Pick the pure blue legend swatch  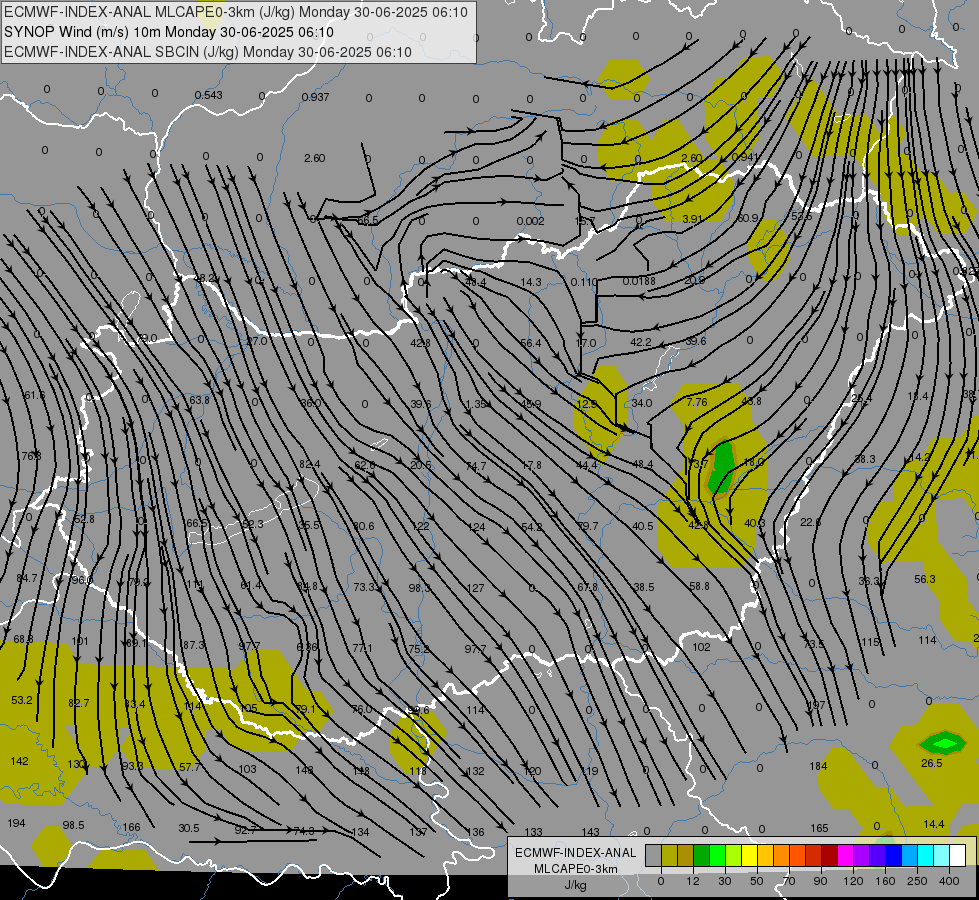[894, 855]
